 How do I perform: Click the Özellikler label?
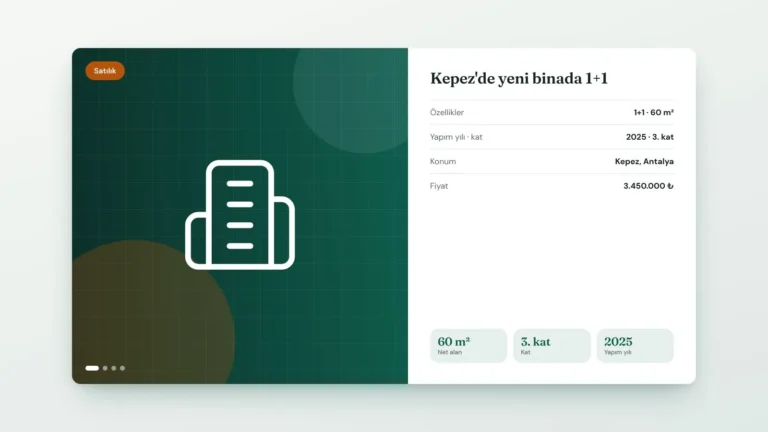click(x=447, y=113)
